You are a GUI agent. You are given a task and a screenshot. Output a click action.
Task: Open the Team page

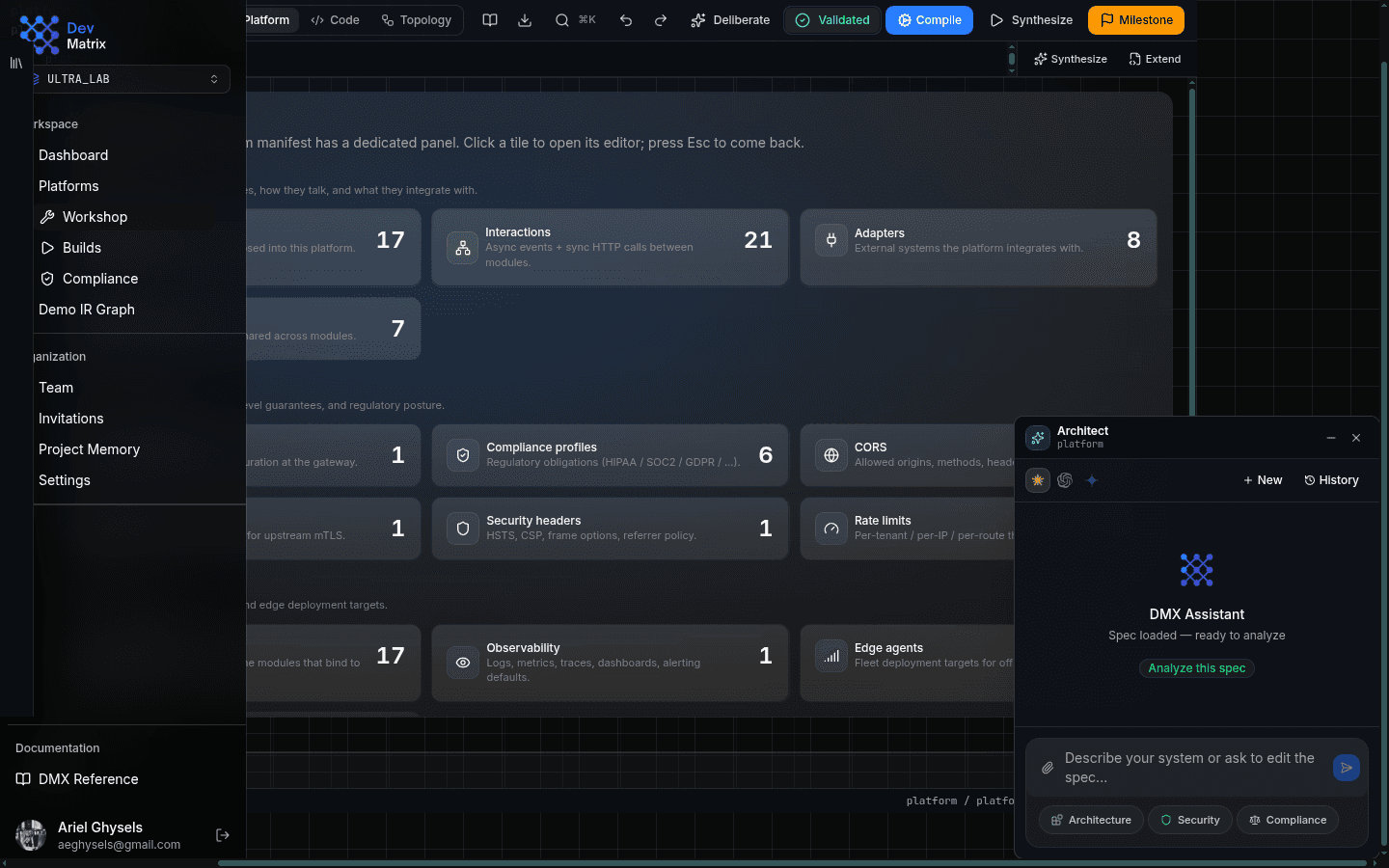(x=56, y=388)
